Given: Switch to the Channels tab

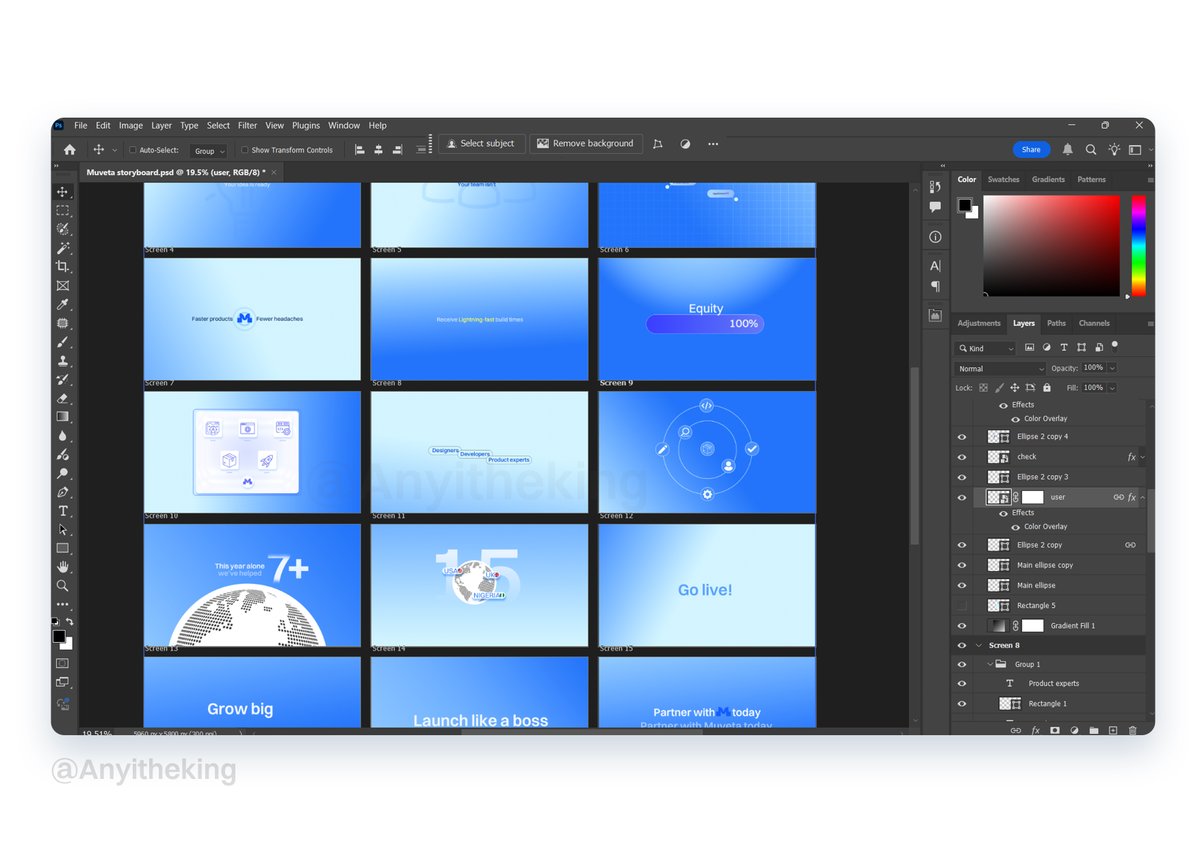Looking at the screenshot, I should click(1094, 323).
